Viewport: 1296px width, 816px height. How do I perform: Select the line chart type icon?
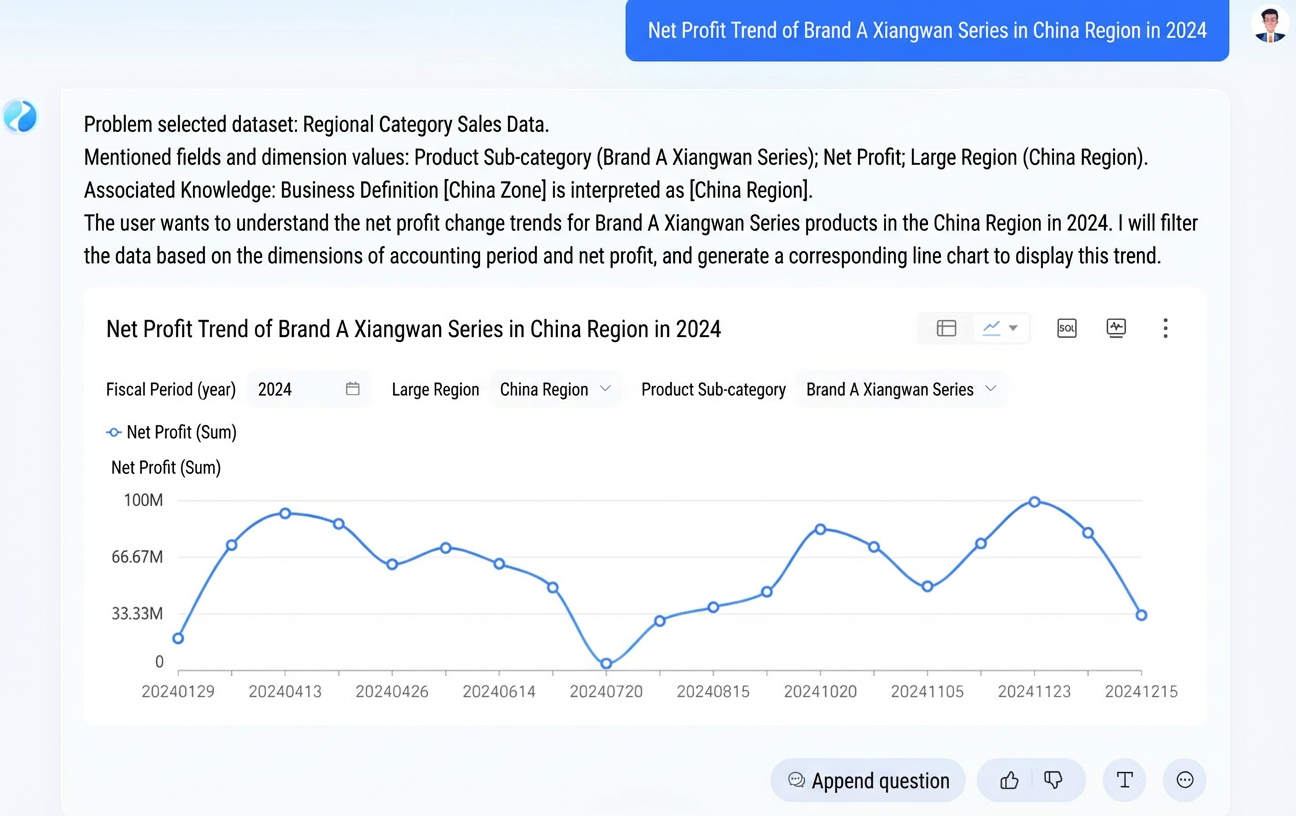[x=992, y=328]
